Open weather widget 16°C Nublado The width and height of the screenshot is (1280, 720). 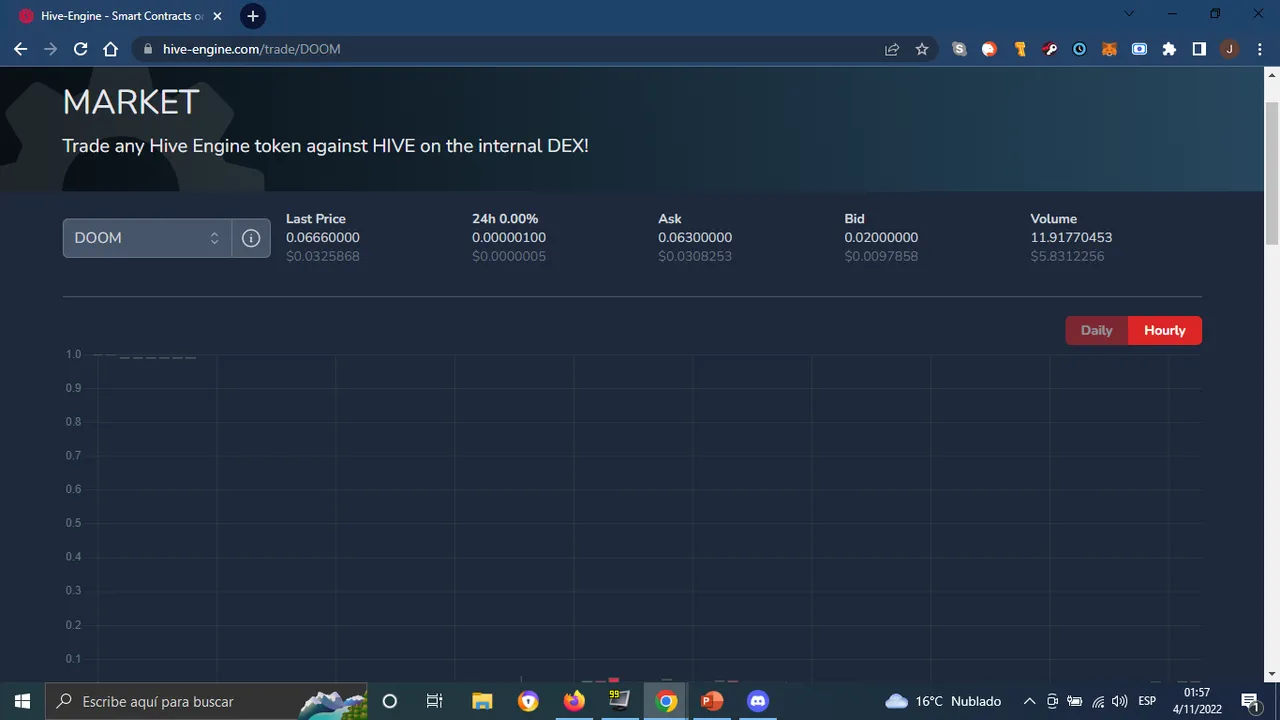(943, 701)
